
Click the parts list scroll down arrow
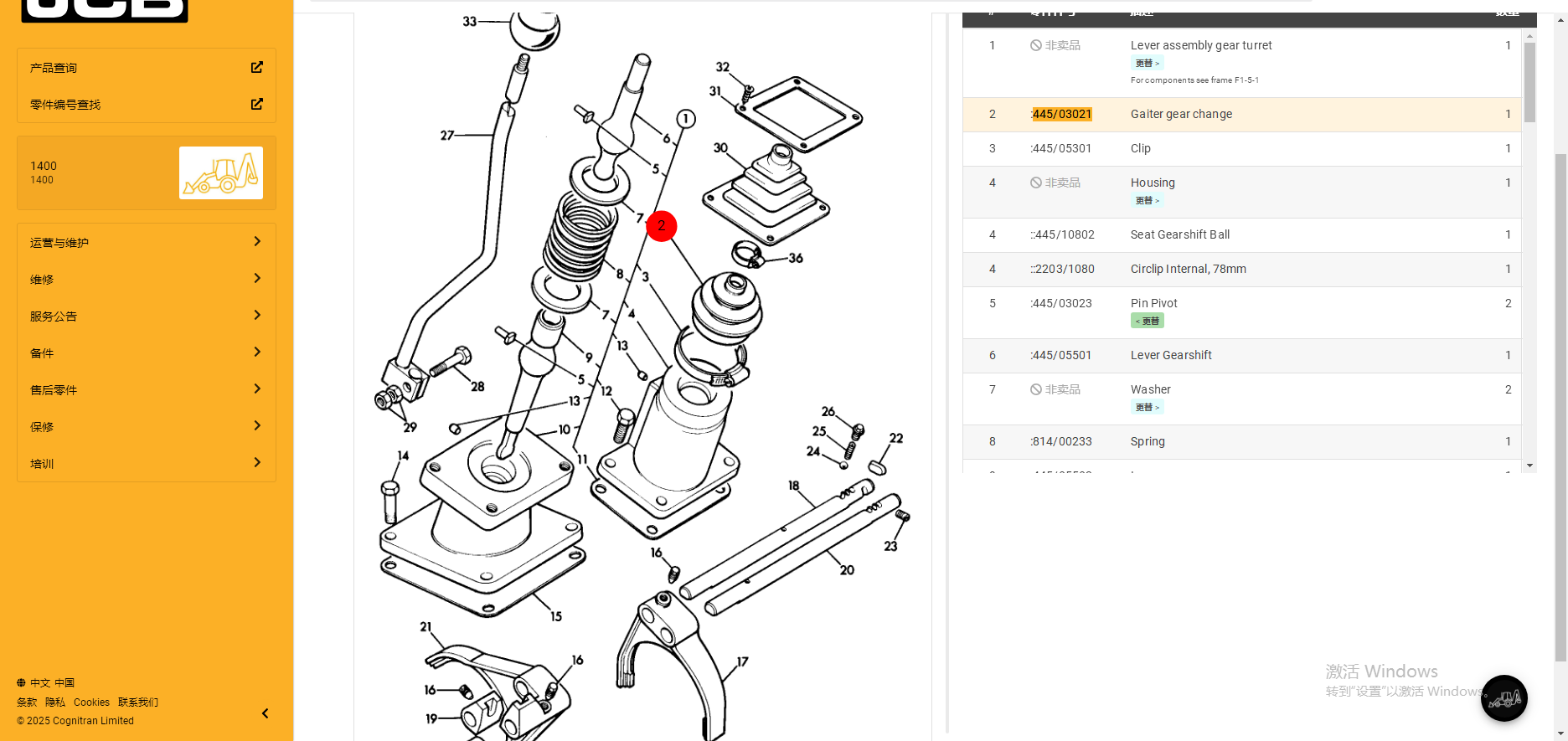click(x=1529, y=466)
